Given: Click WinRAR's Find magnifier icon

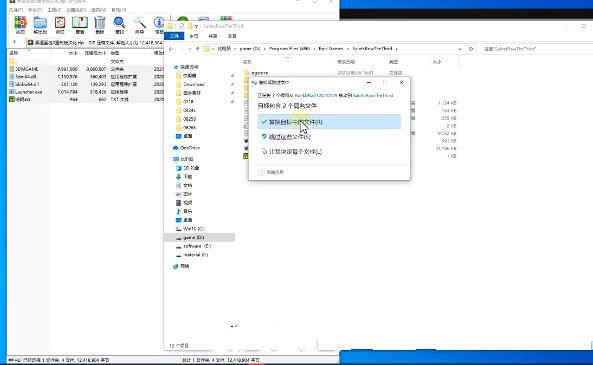Looking at the screenshot, I should (x=119, y=23).
